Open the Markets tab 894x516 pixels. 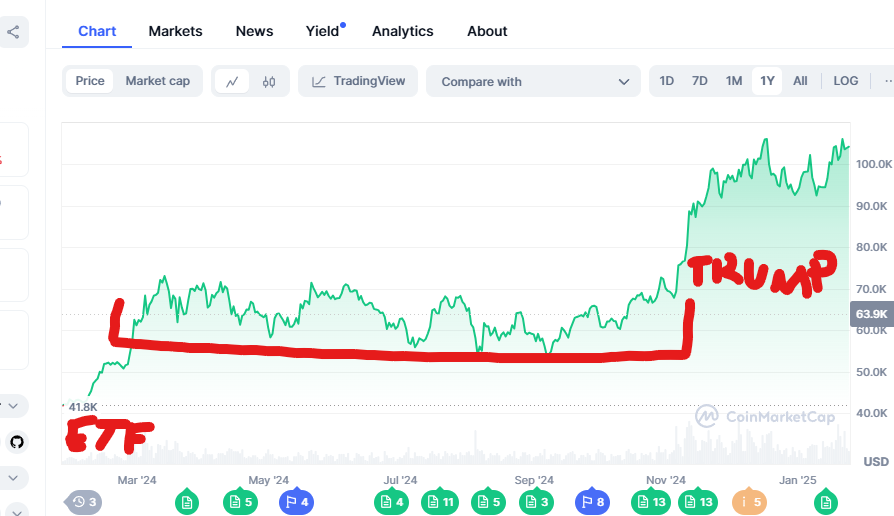click(176, 31)
